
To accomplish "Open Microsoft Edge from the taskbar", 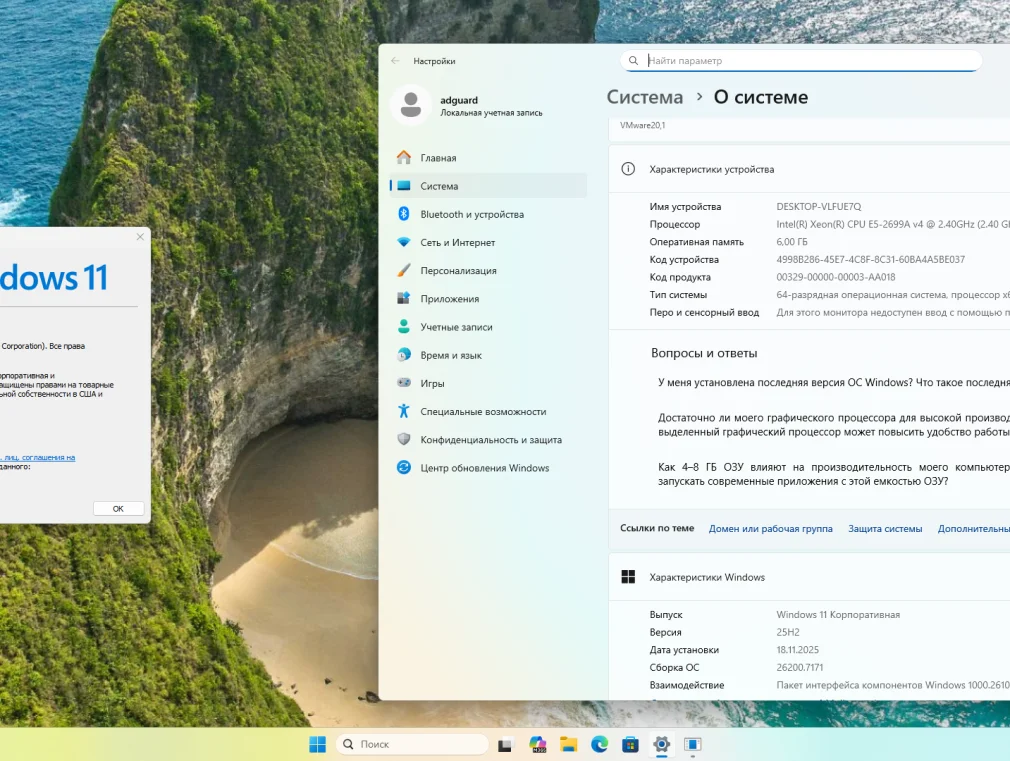I will pyautogui.click(x=599, y=744).
